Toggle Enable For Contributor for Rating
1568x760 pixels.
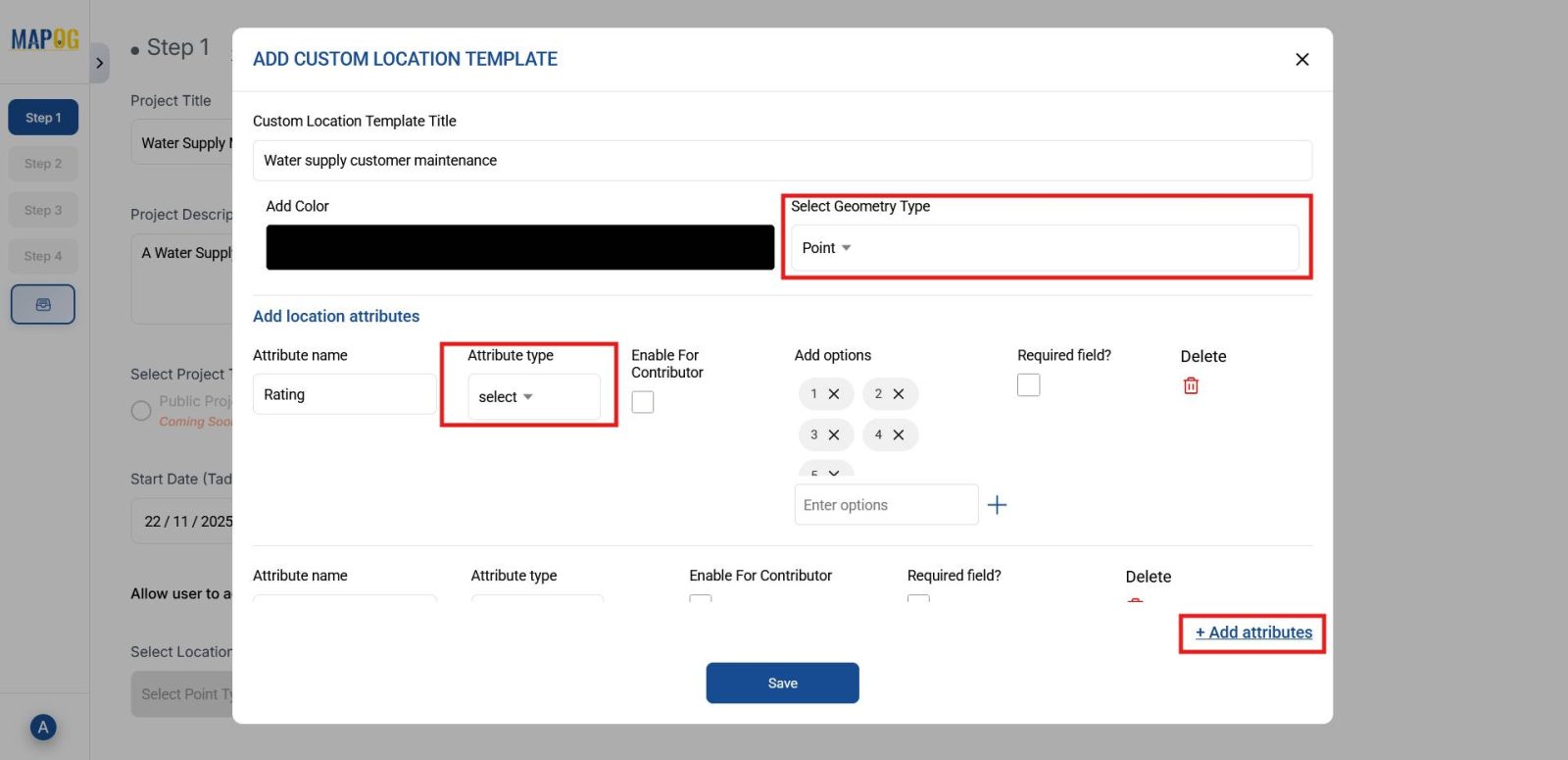(643, 402)
